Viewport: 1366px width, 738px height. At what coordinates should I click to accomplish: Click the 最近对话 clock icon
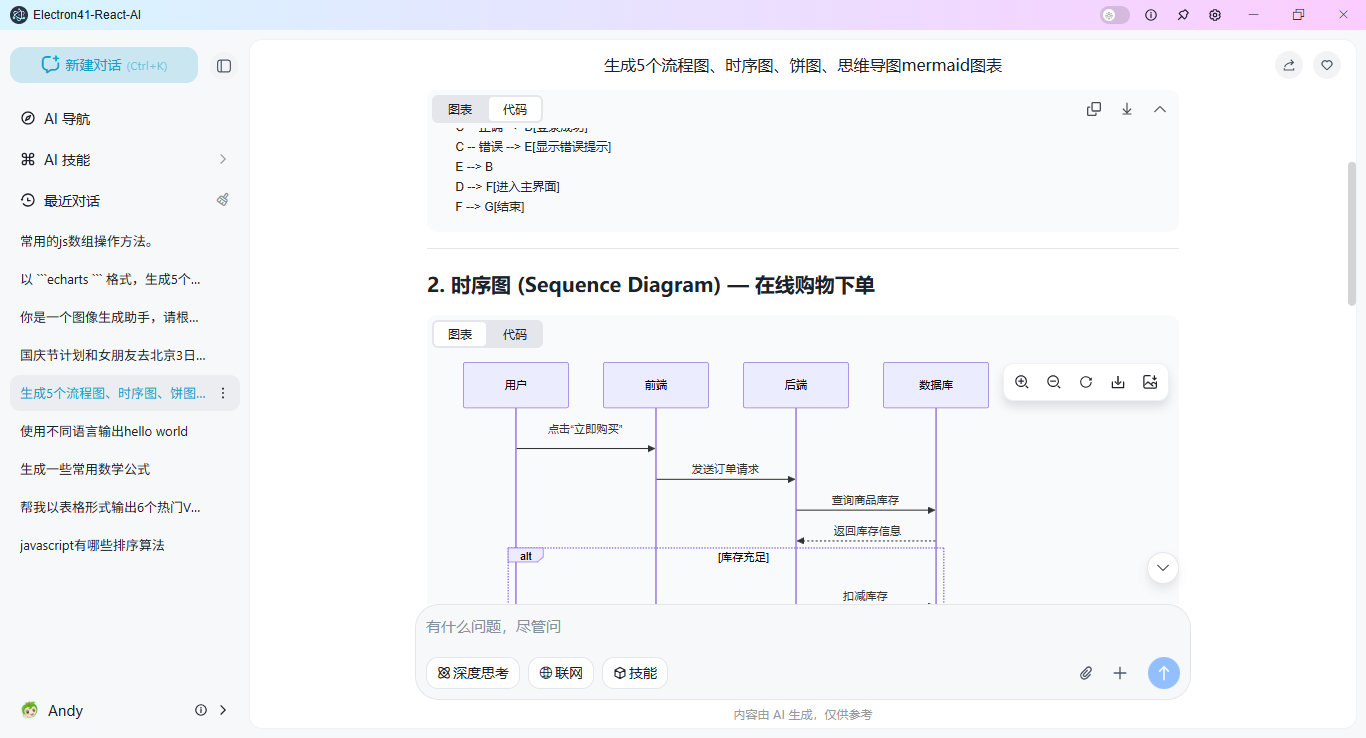pyautogui.click(x=28, y=200)
